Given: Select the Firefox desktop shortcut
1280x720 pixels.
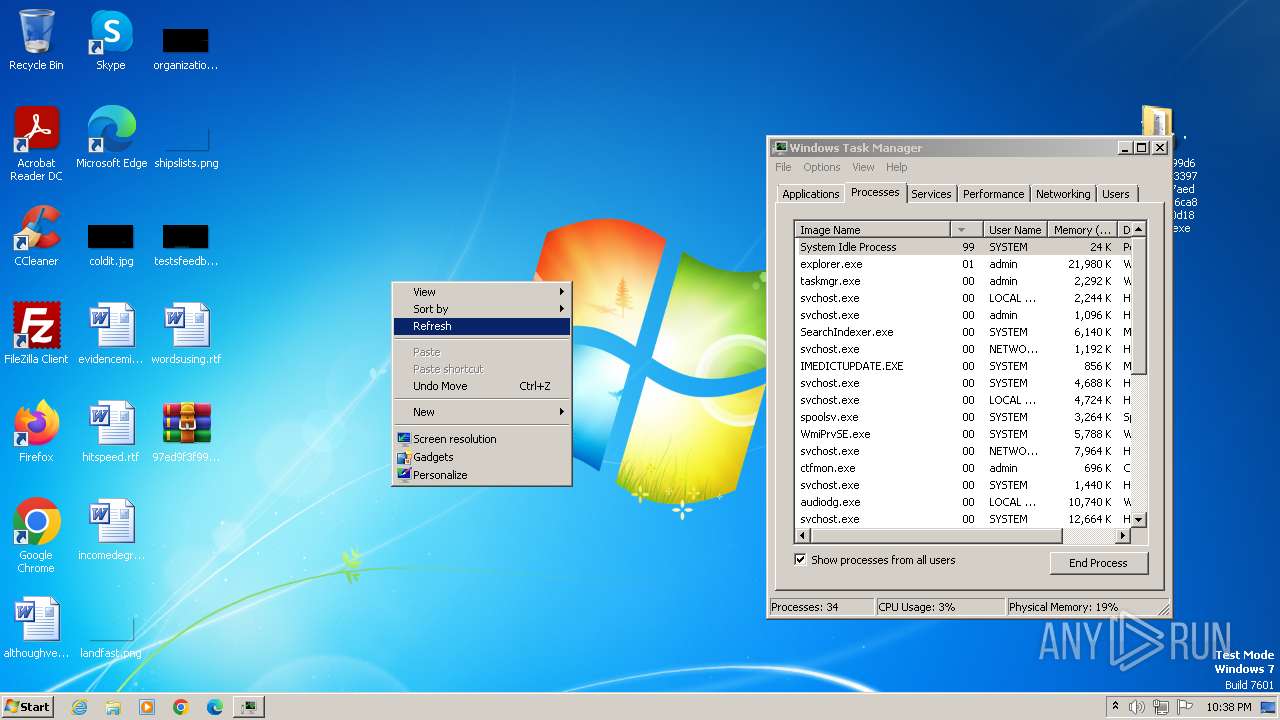Looking at the screenshot, I should 36,432.
